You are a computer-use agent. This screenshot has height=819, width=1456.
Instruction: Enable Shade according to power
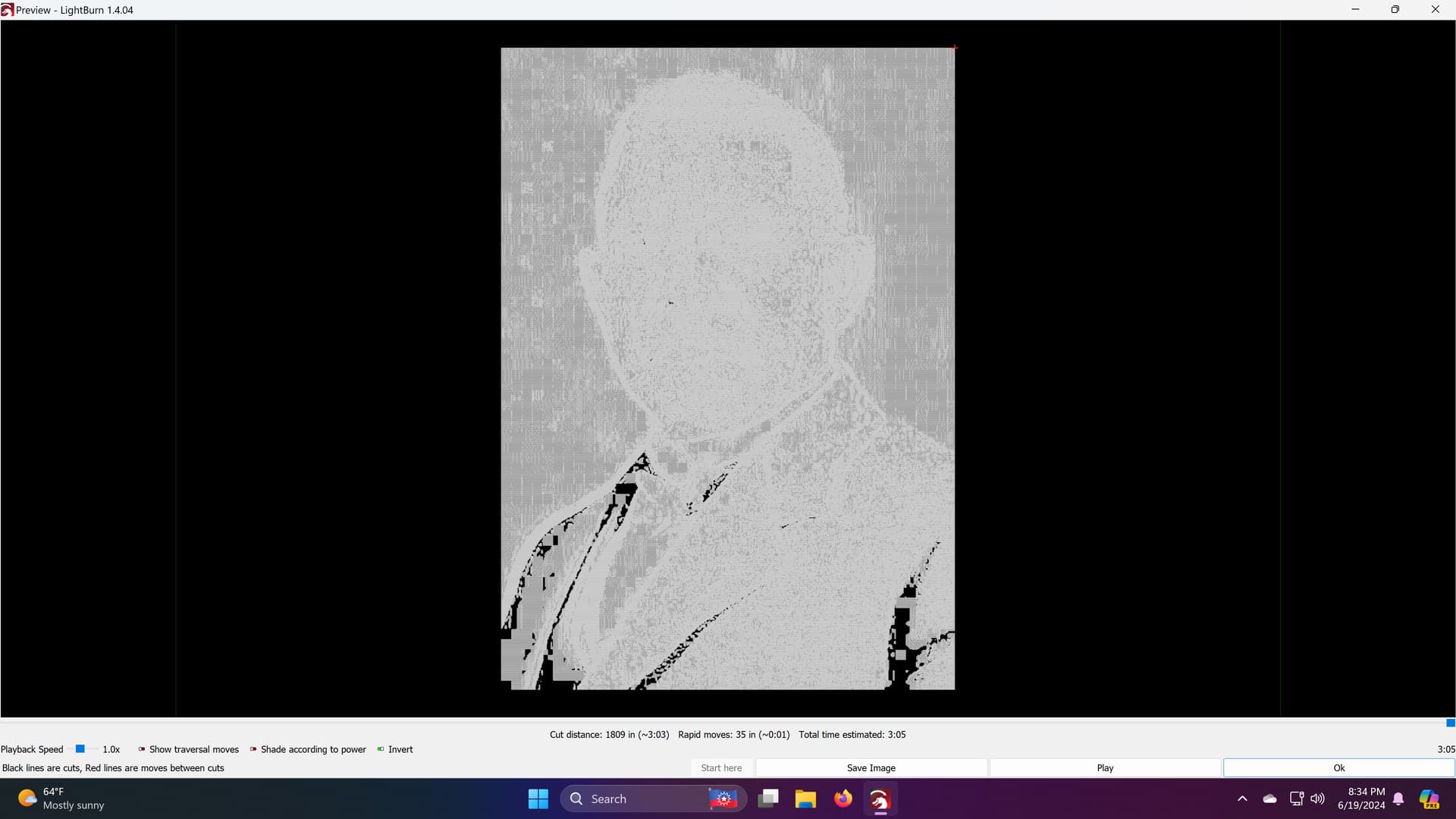point(253,748)
